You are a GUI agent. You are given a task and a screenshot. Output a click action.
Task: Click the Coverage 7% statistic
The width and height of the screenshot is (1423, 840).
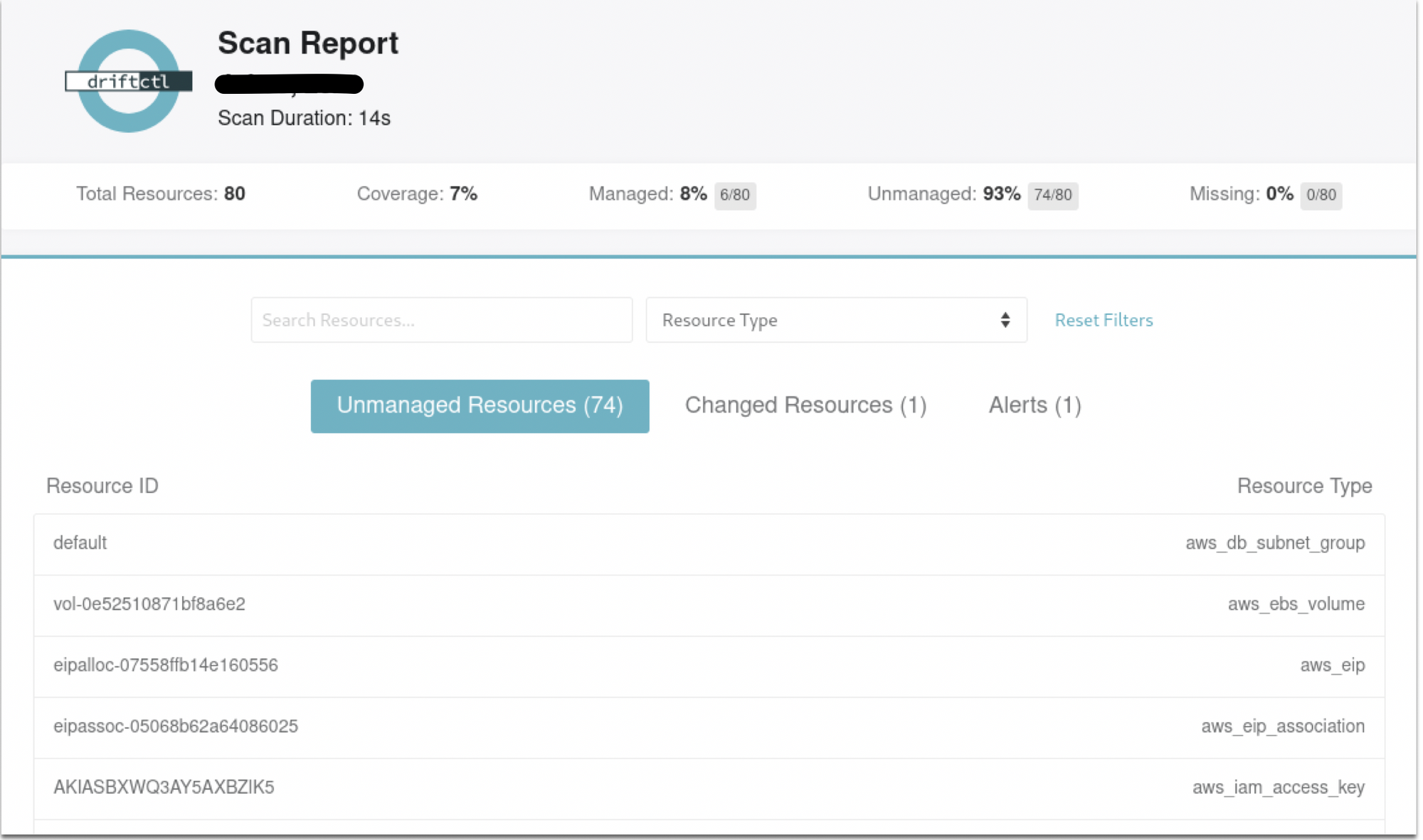pyautogui.click(x=417, y=194)
